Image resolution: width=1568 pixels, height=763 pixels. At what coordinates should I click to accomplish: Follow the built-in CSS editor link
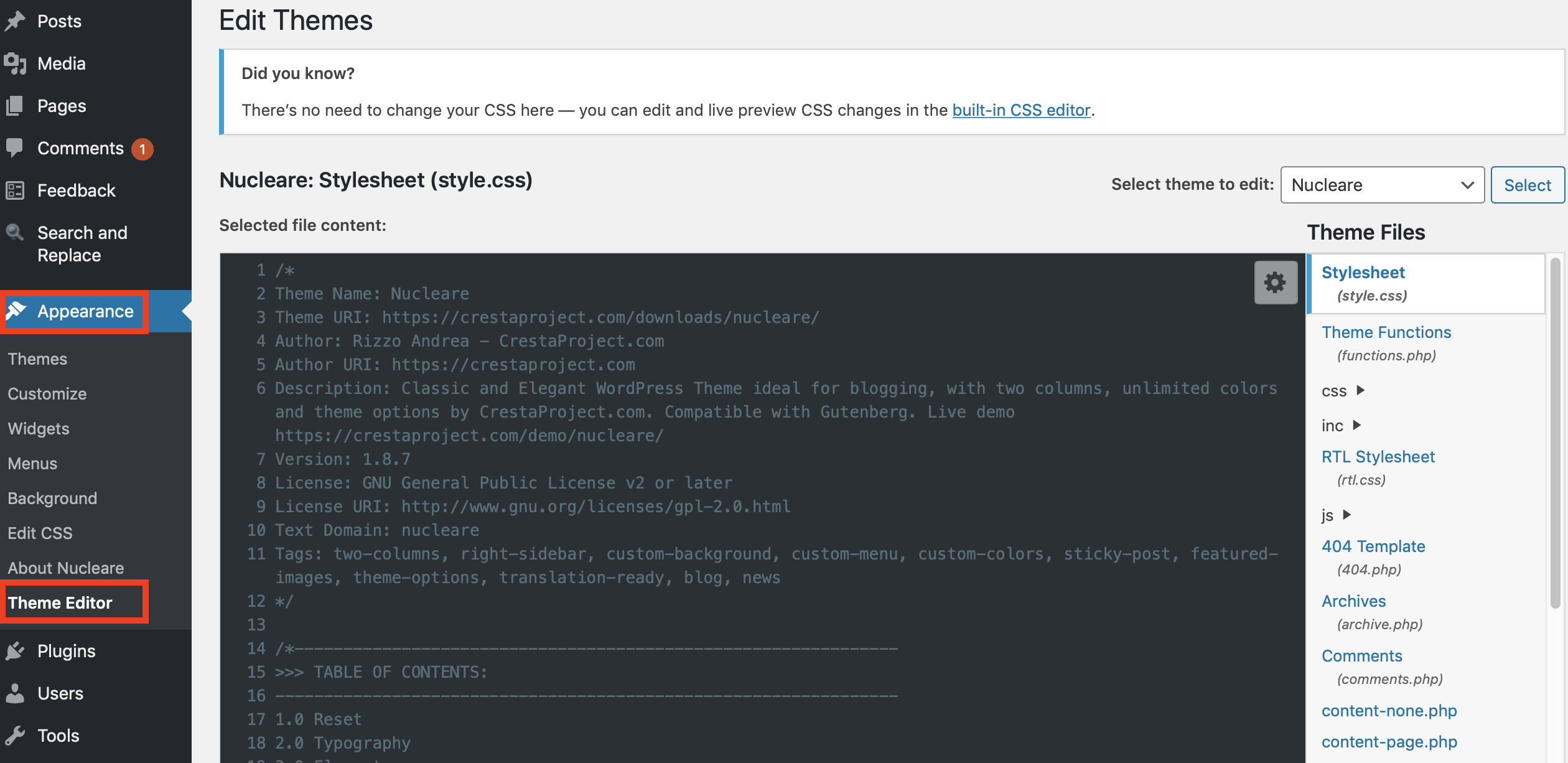[x=1021, y=110]
